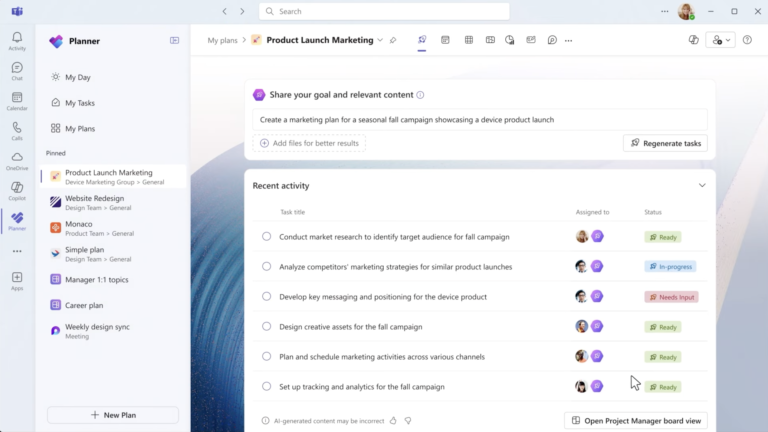Viewport: 768px width, 432px height.
Task: Complete the key messaging task
Action: point(266,296)
